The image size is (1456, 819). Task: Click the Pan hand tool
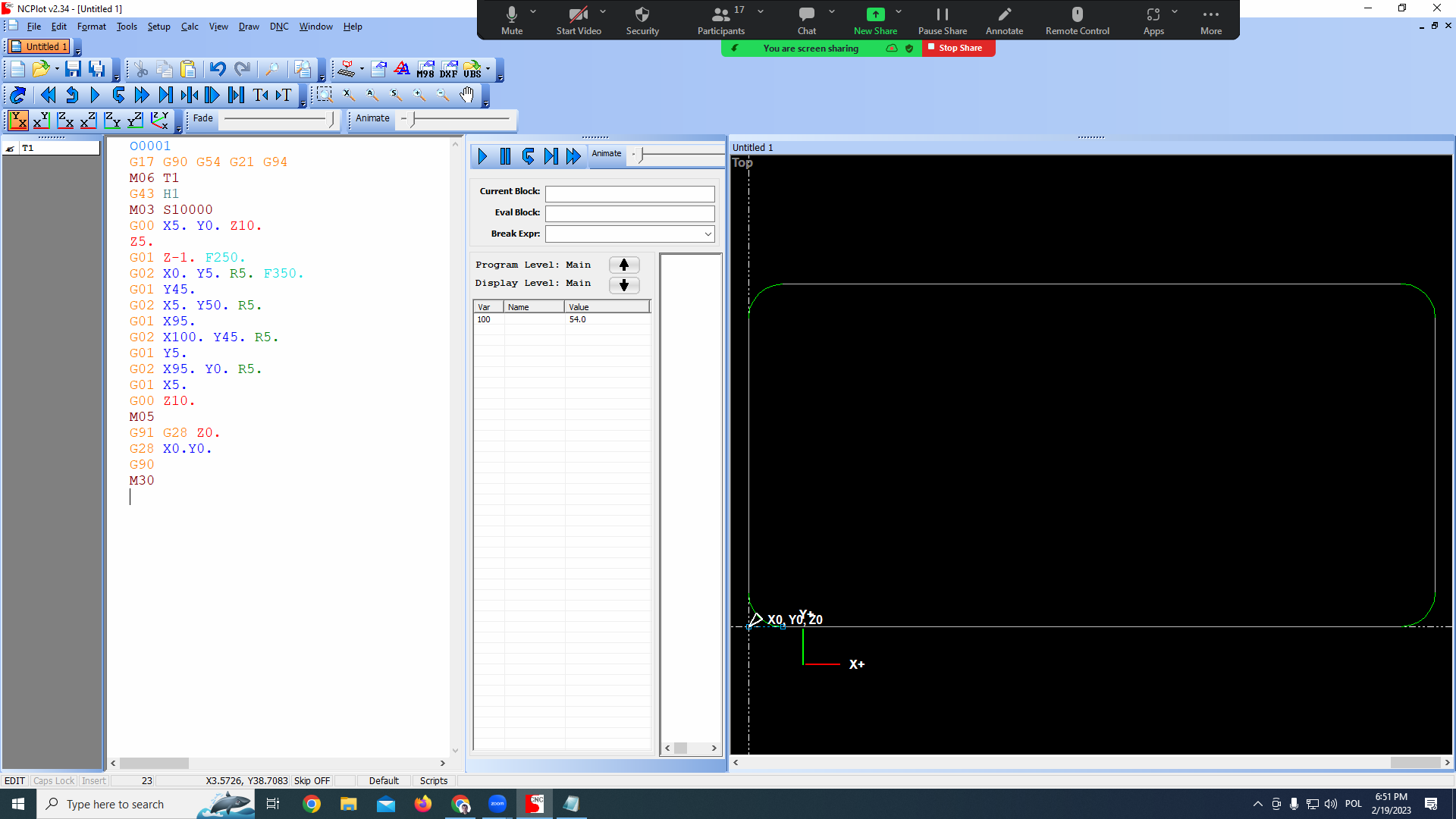click(x=466, y=95)
